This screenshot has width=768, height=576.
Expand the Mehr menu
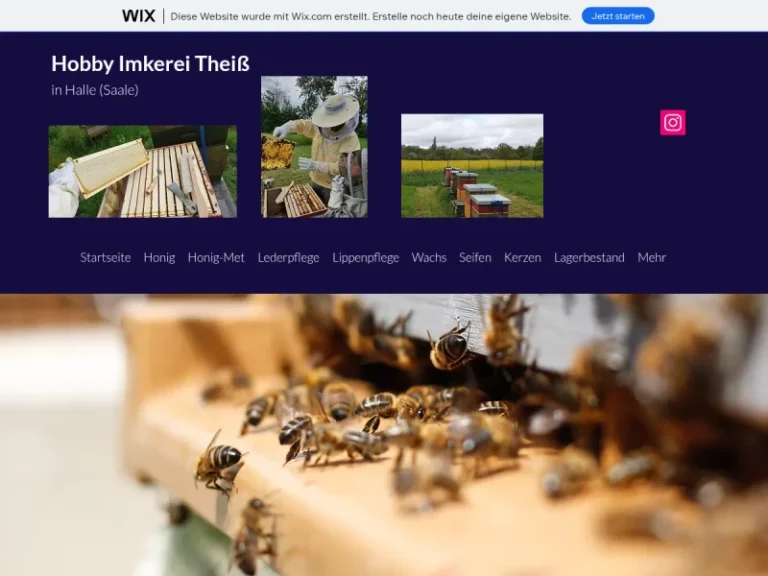(x=651, y=258)
